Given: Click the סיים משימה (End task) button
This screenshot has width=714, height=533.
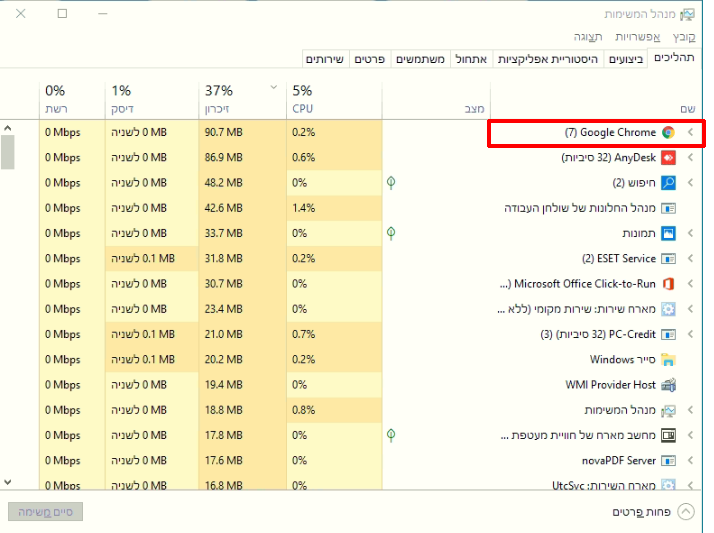Looking at the screenshot, I should coord(45,512).
